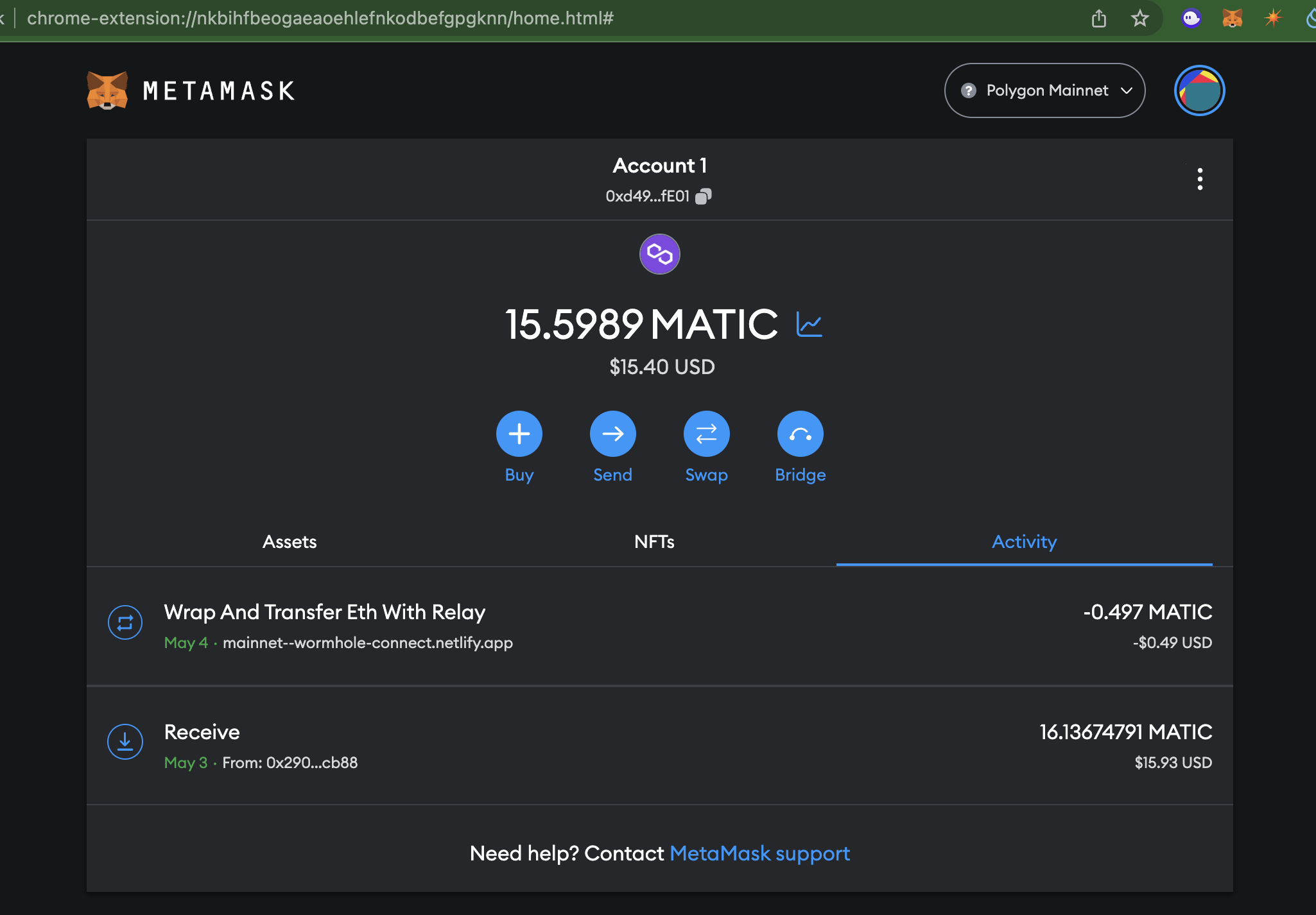
Task: Copy account address with copy icon
Action: (x=704, y=196)
